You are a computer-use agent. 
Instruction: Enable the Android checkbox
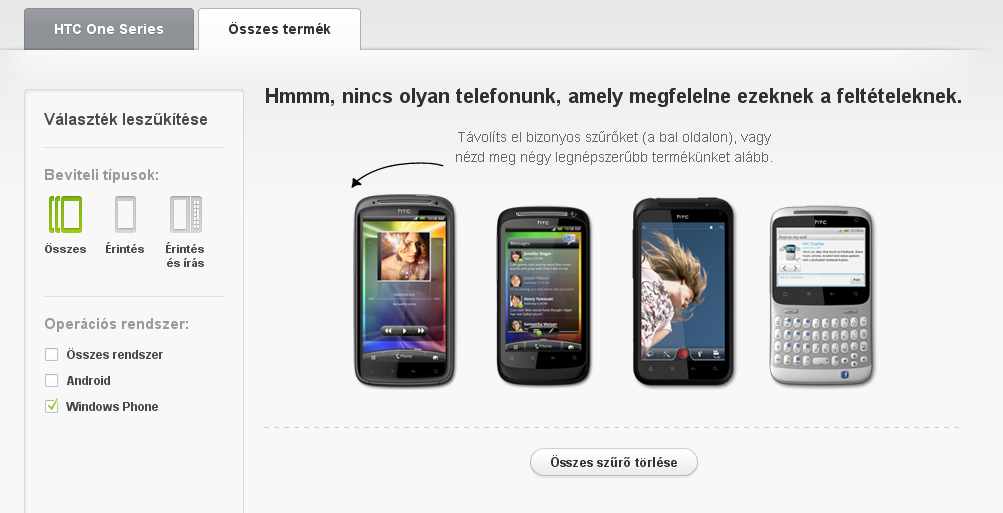tap(52, 381)
